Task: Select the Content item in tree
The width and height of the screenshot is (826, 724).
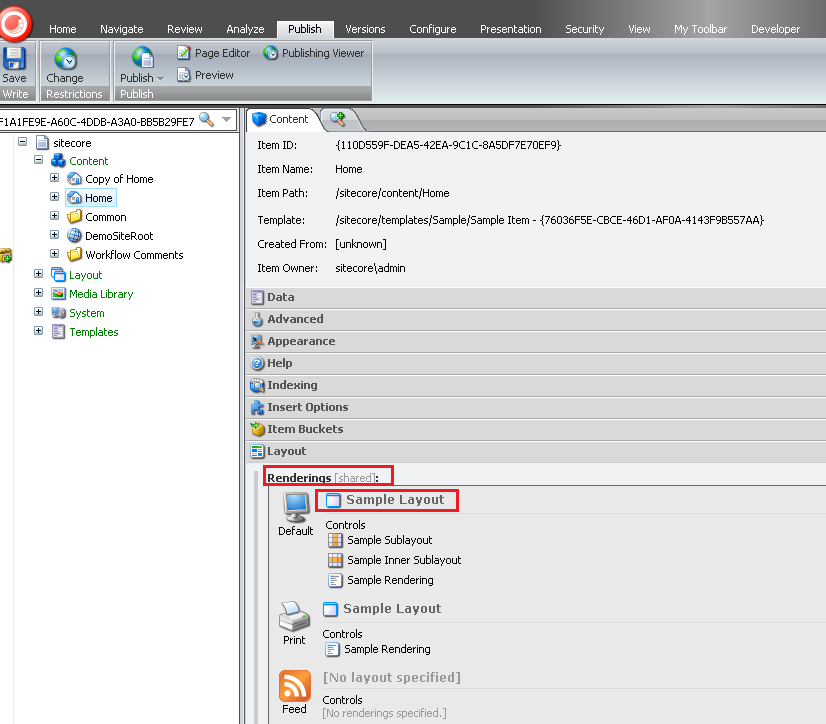Action: click(80, 161)
